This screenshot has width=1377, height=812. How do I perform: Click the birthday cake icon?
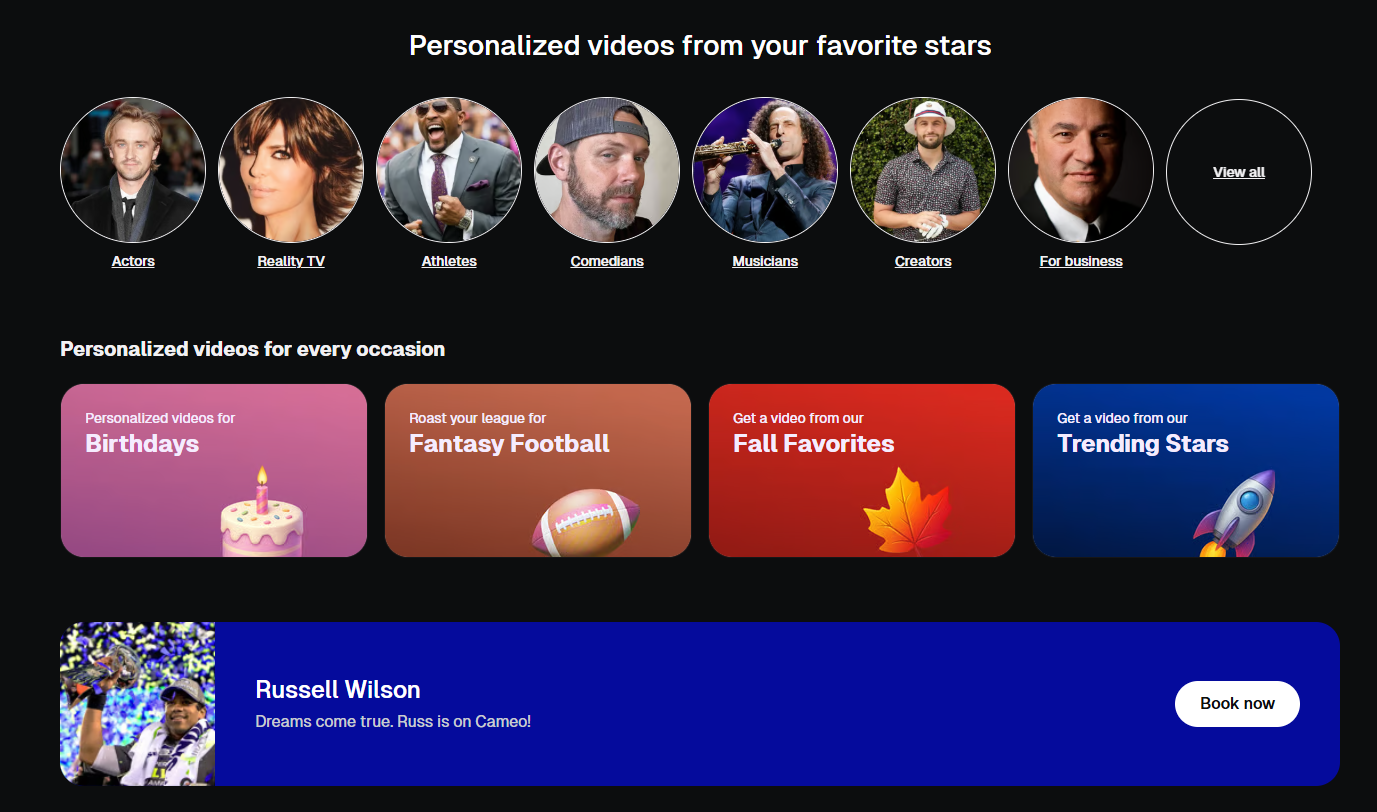[x=262, y=516]
